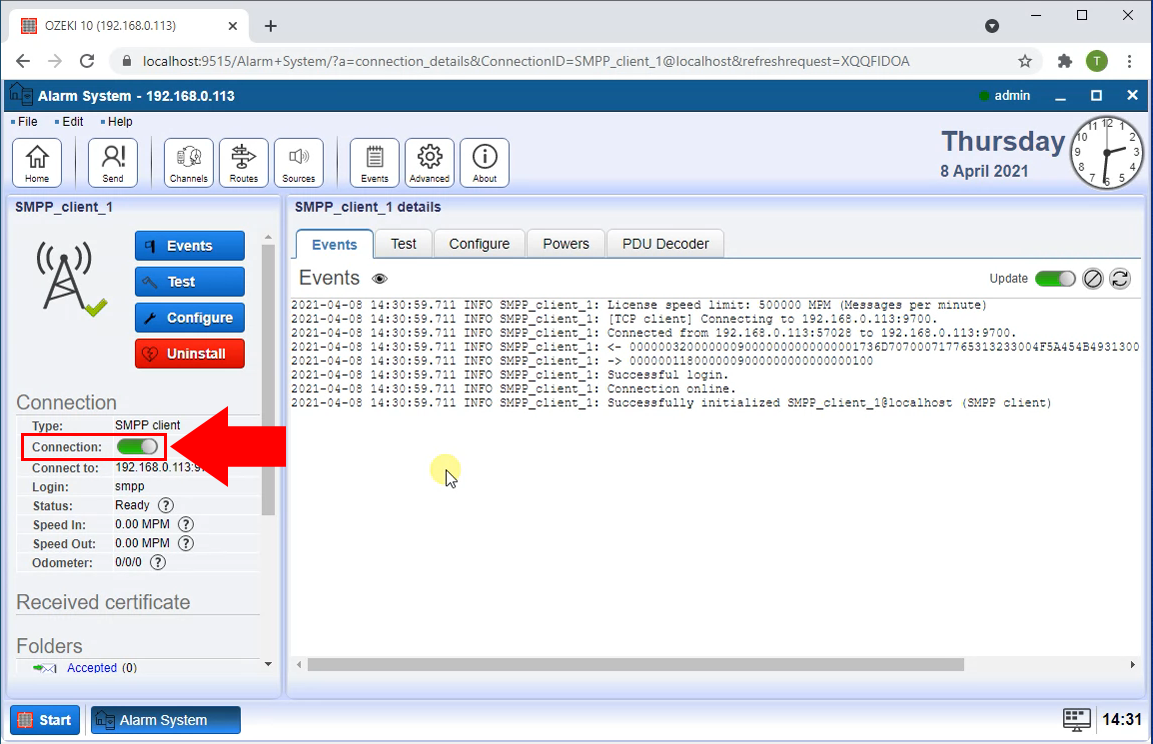The height and width of the screenshot is (744, 1153).
Task: Toggle the Connection switch off
Action: coord(138,446)
